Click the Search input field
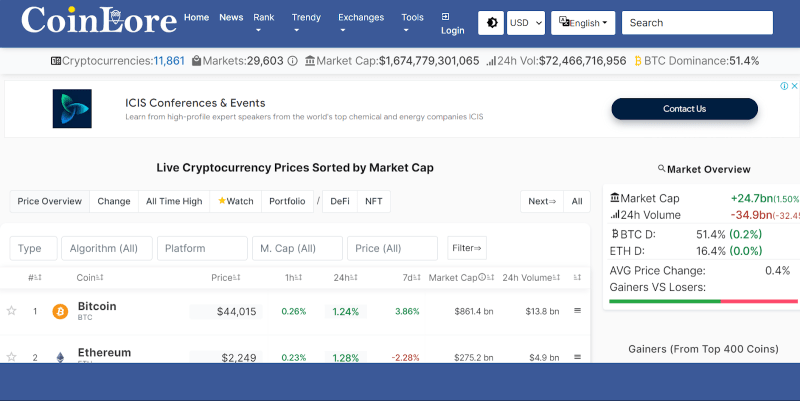Image resolution: width=800 pixels, height=401 pixels. (x=697, y=23)
